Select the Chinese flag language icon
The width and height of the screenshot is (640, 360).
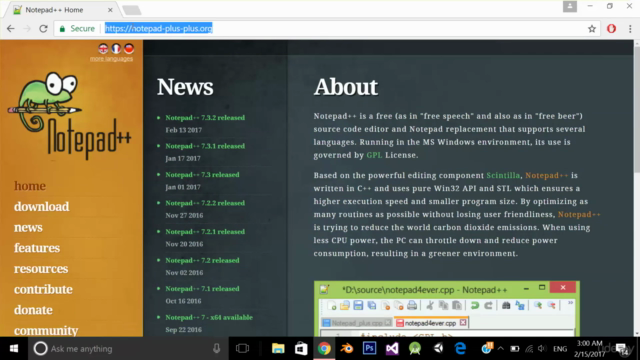click(129, 49)
